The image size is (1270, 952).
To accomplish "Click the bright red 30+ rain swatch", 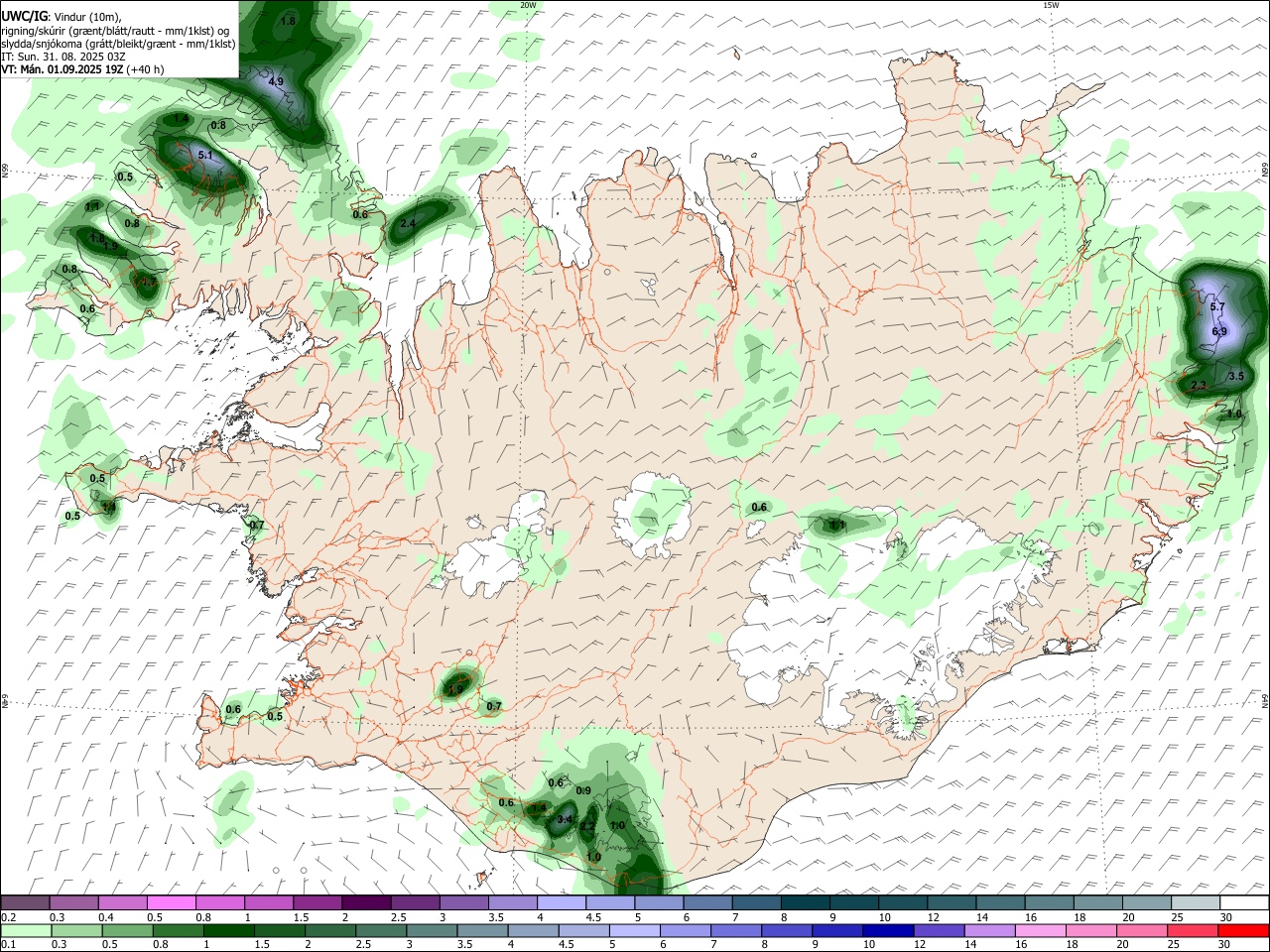I will tap(1243, 930).
